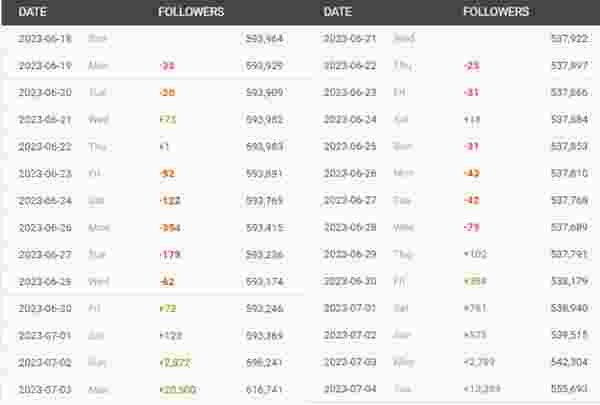This screenshot has height=405, width=600.
Task: Click the -122 follower change value
Action: 170,201
